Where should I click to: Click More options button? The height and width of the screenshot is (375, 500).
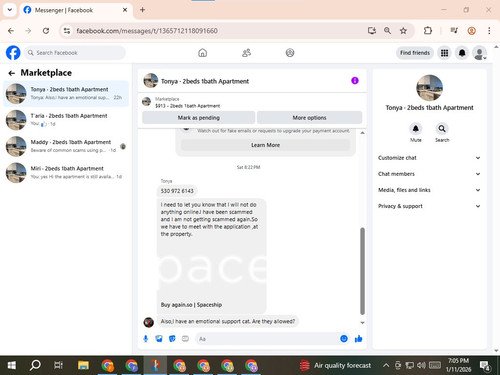click(x=309, y=118)
